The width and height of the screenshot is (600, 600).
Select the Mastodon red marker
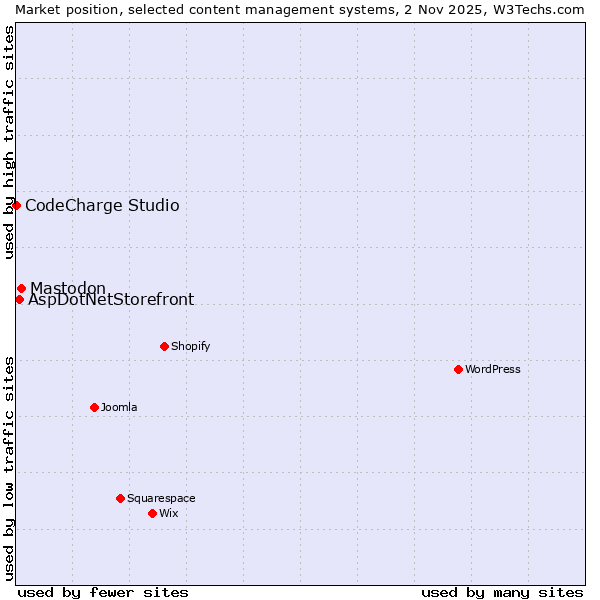click(x=21, y=288)
